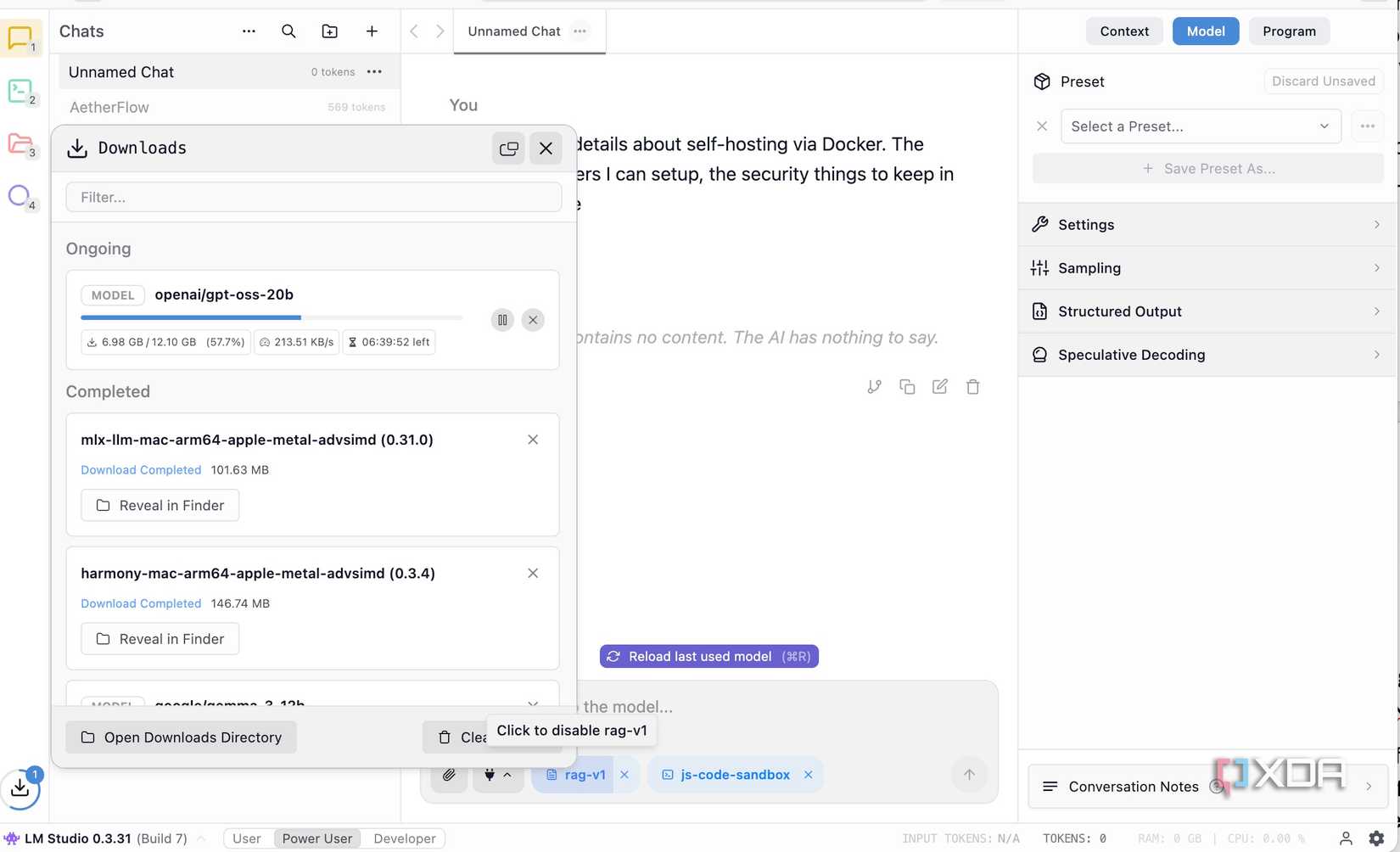The width and height of the screenshot is (1400, 852).
Task: Pop out Downloads panel into window
Action: pos(509,149)
